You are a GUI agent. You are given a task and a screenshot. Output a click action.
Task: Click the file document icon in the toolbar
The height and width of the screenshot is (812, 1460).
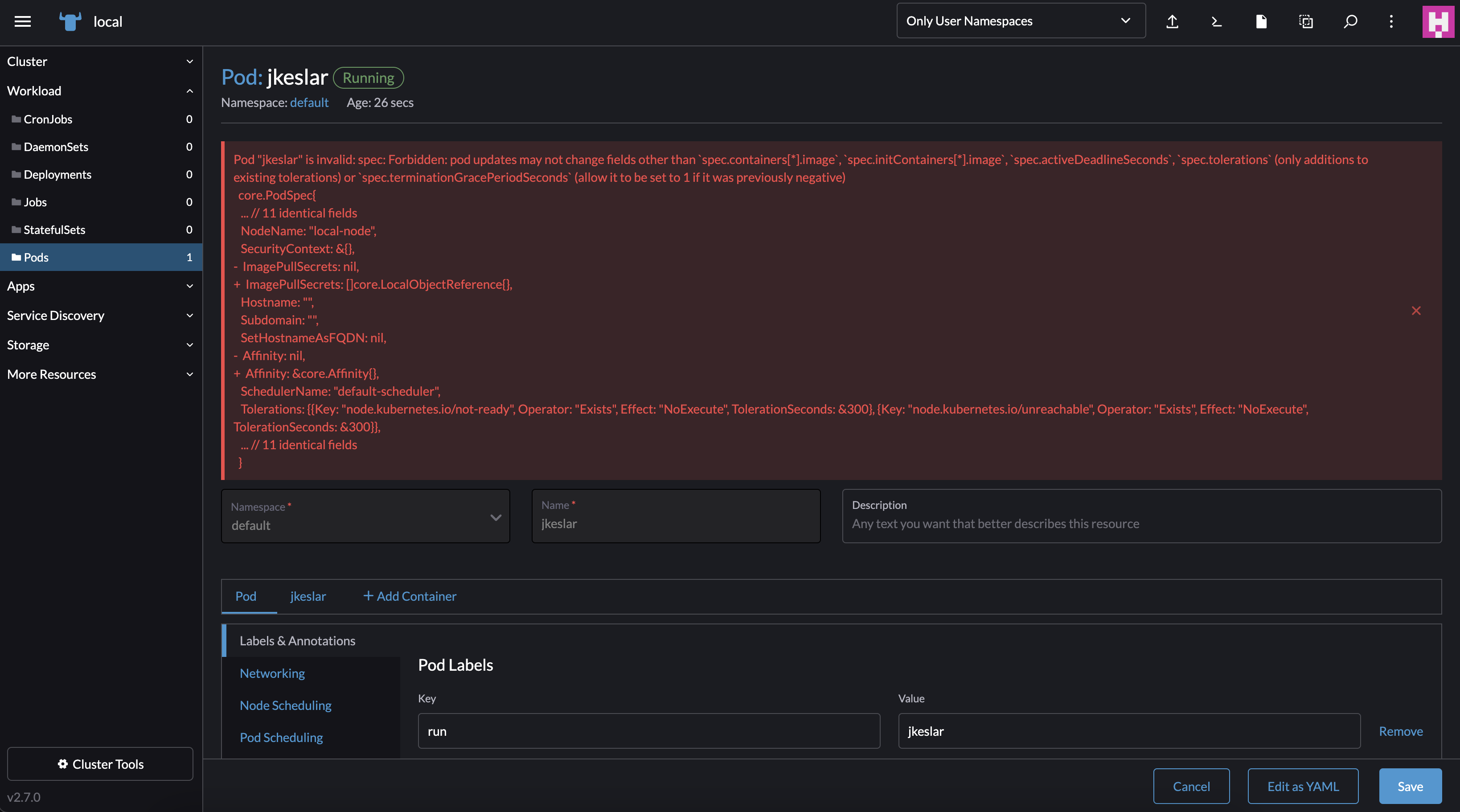(1261, 21)
